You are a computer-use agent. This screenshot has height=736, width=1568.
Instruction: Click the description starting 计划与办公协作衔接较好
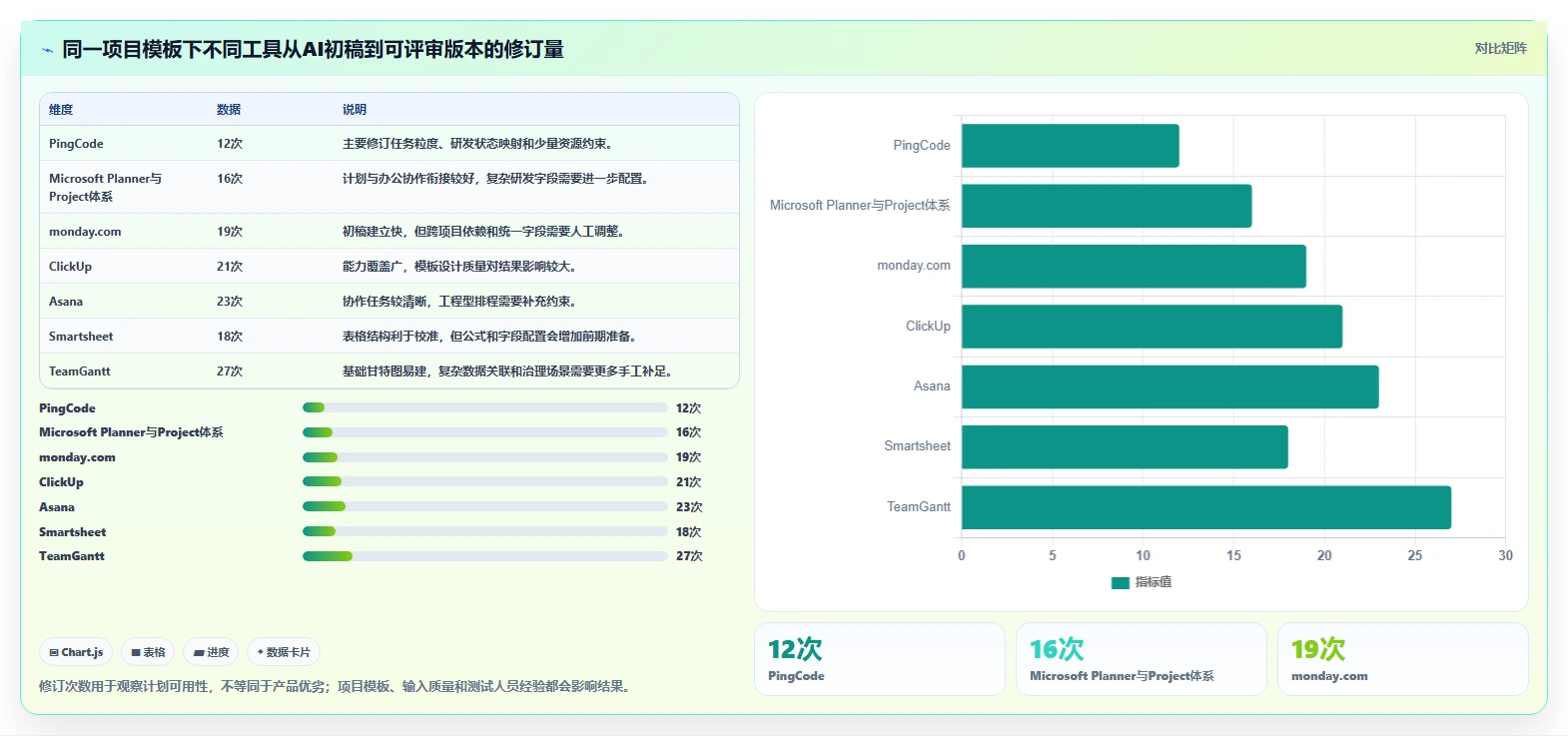point(498,179)
